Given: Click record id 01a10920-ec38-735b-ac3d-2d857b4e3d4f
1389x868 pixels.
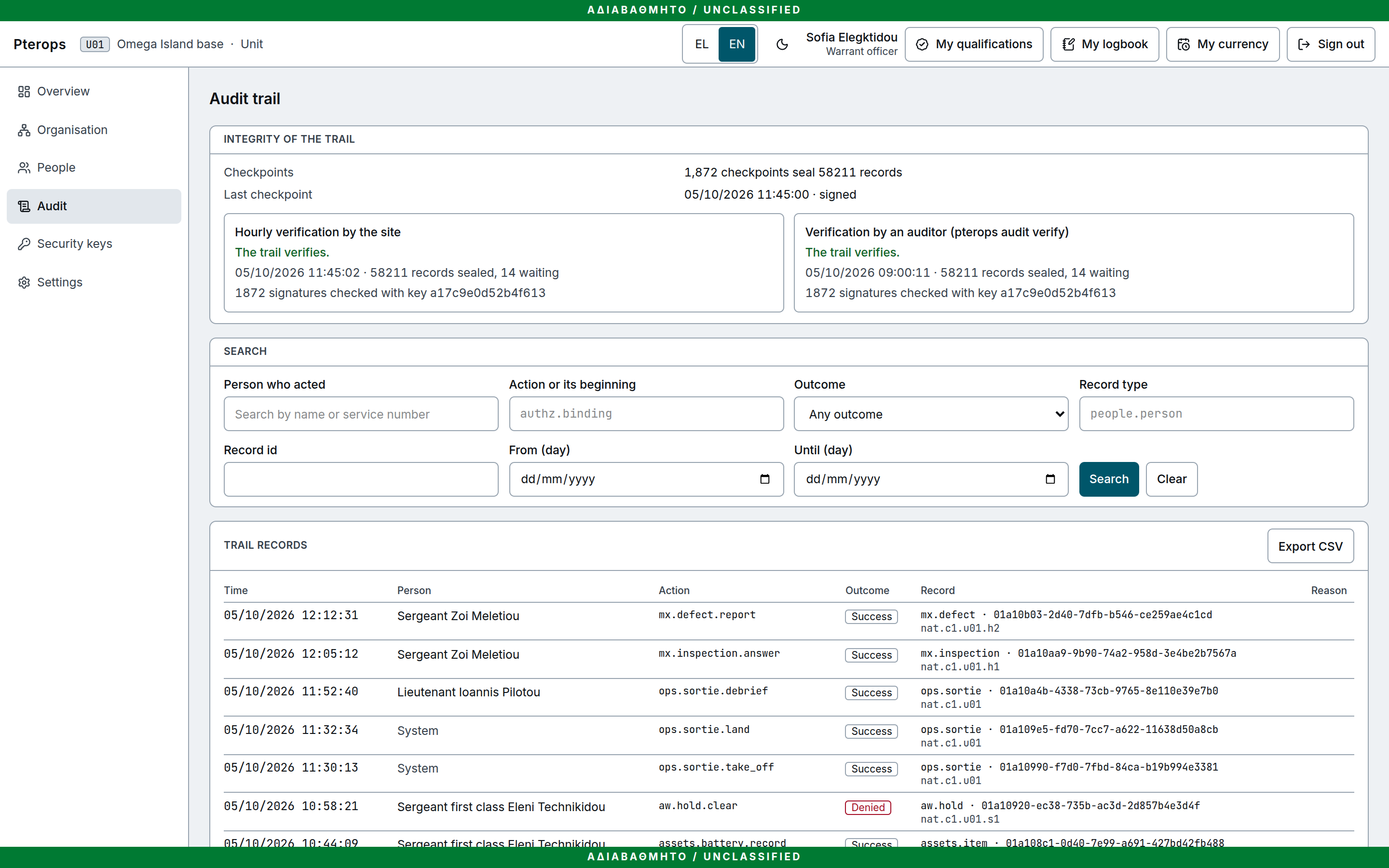Looking at the screenshot, I should pos(1090,806).
